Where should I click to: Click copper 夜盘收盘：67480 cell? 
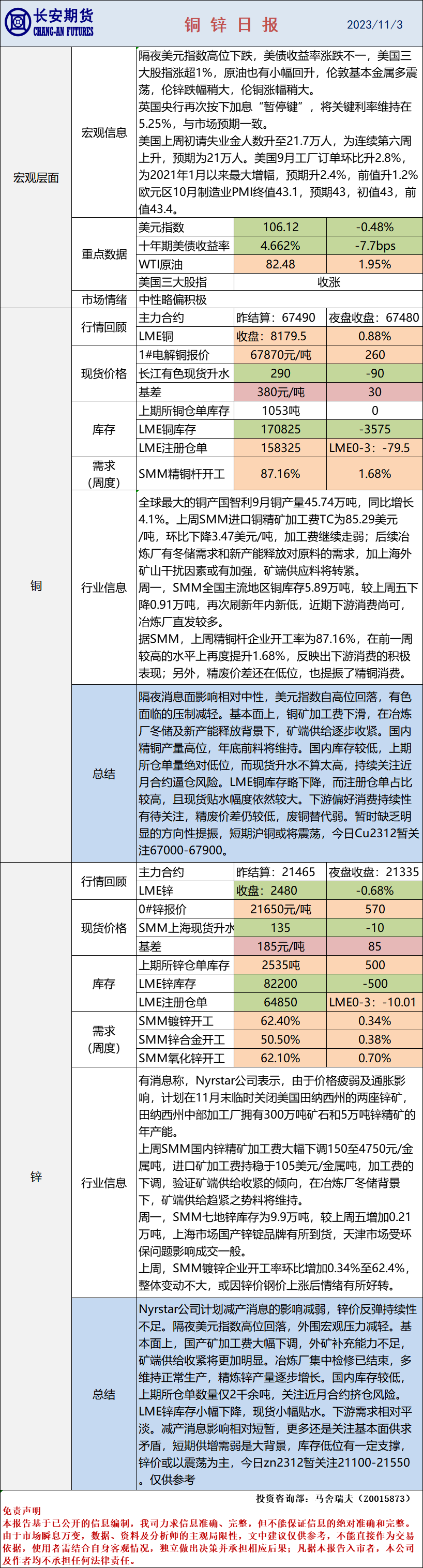(374, 318)
